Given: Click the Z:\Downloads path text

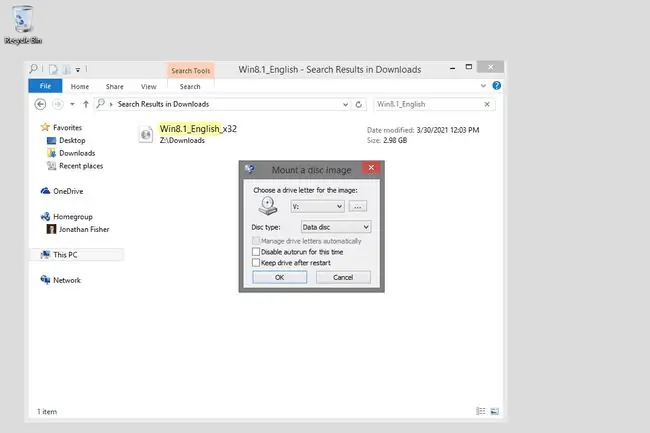Looking at the screenshot, I should tap(182, 140).
